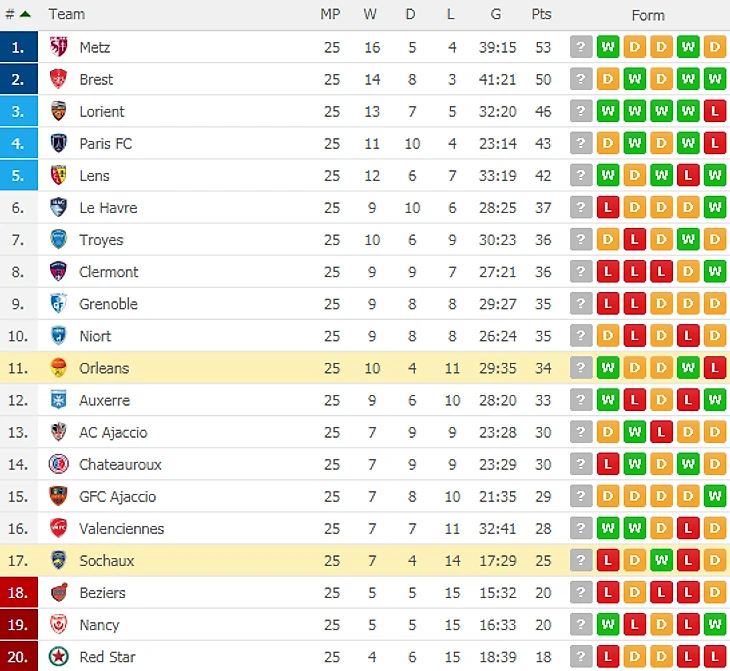Click the Lorient club badge
The image size is (730, 671).
[58, 111]
